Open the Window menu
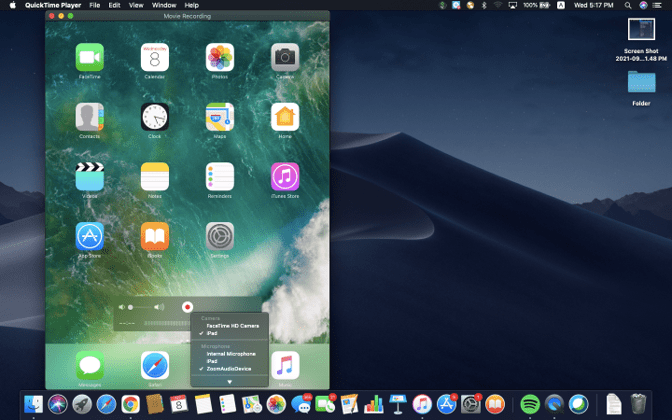 point(164,5)
